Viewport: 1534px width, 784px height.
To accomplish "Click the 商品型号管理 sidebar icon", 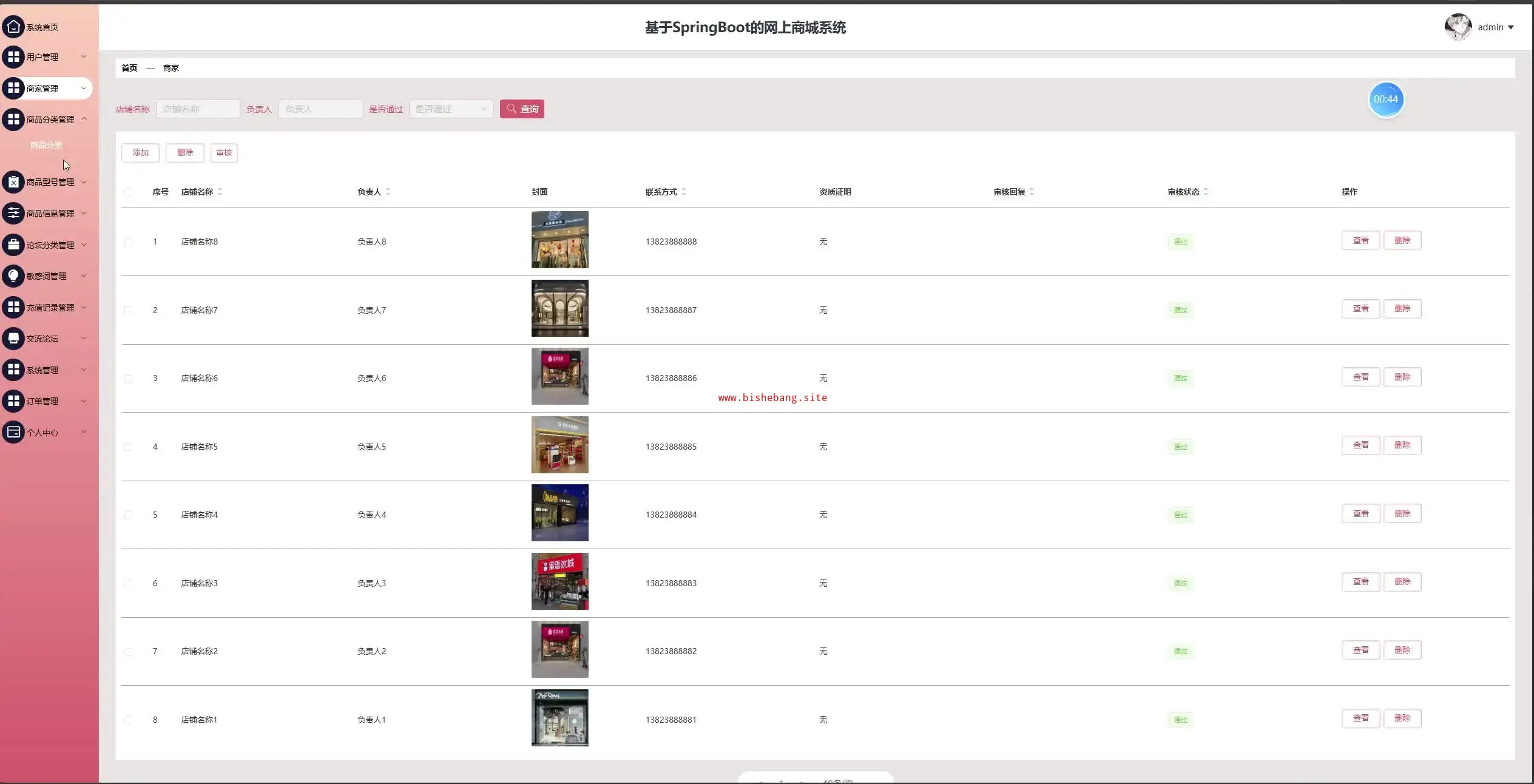I will point(13,182).
